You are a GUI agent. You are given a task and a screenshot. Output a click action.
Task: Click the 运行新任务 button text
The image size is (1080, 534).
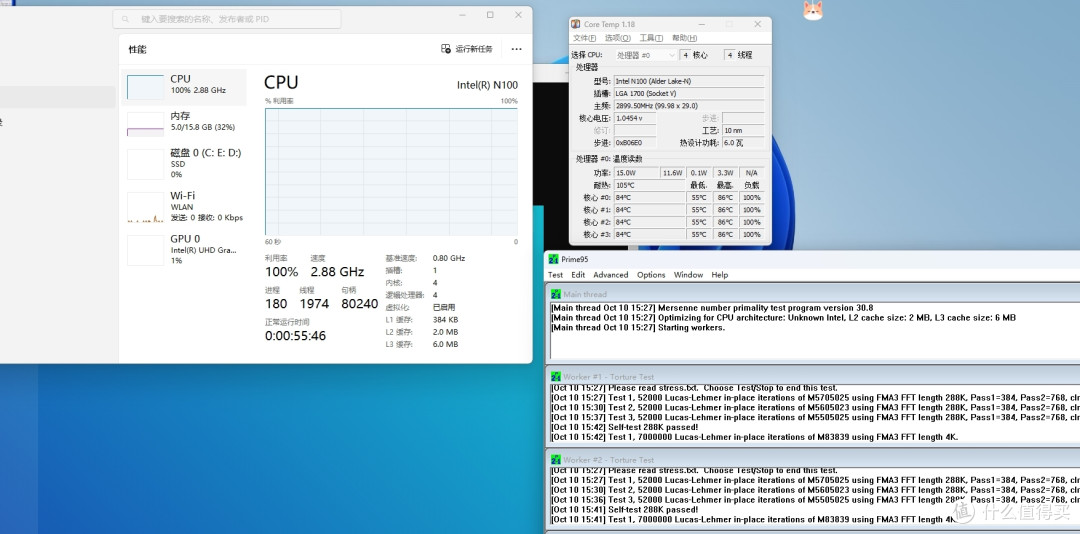(474, 49)
